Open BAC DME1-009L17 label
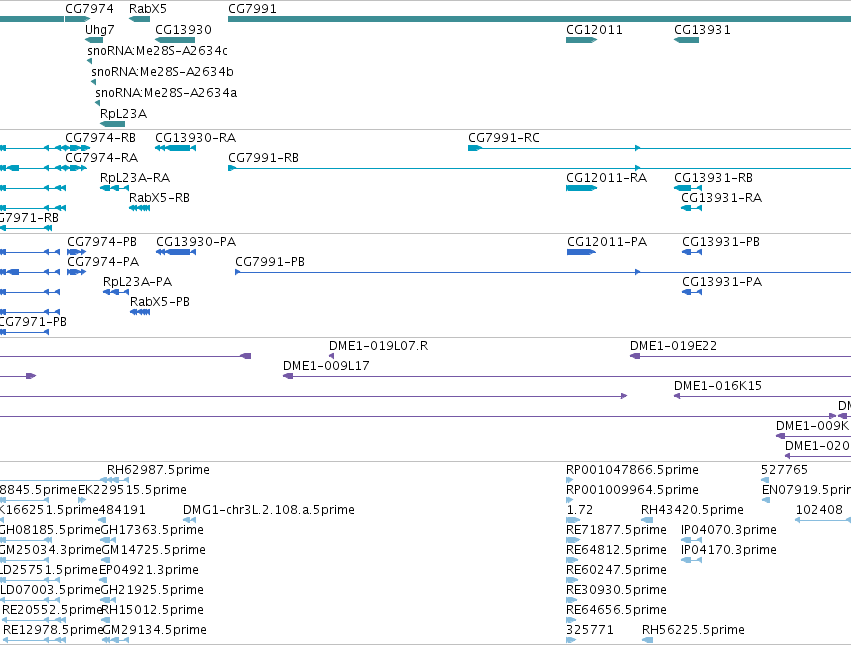 [x=326, y=366]
